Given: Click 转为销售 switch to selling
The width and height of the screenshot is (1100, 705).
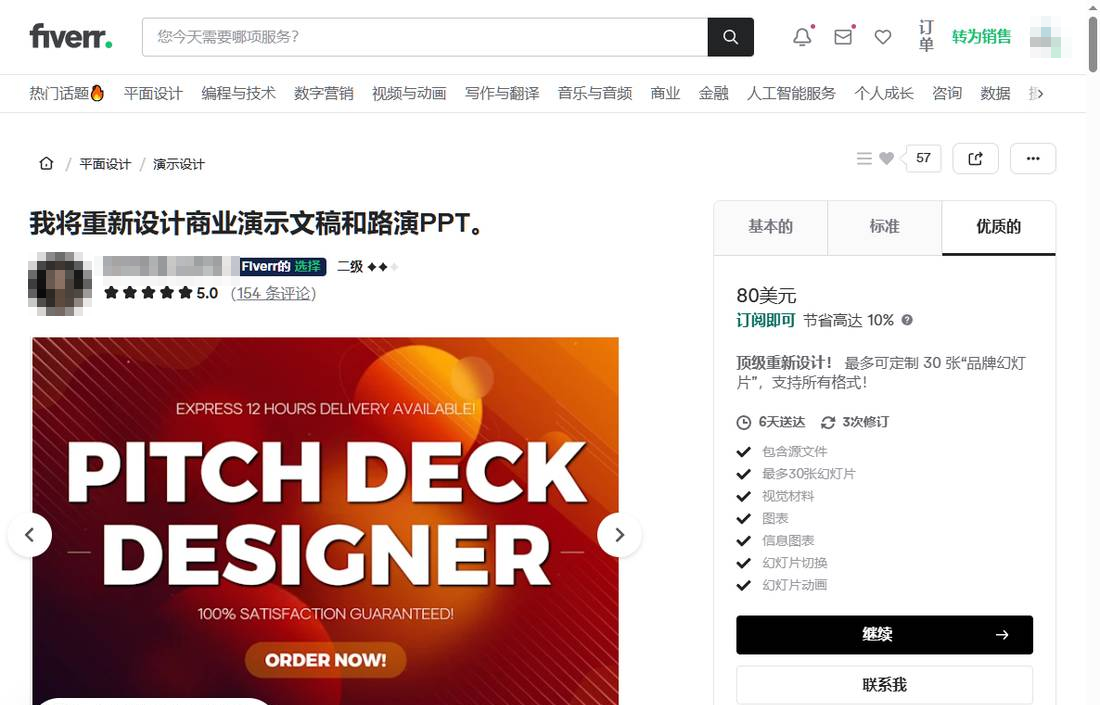Looking at the screenshot, I should [981, 36].
